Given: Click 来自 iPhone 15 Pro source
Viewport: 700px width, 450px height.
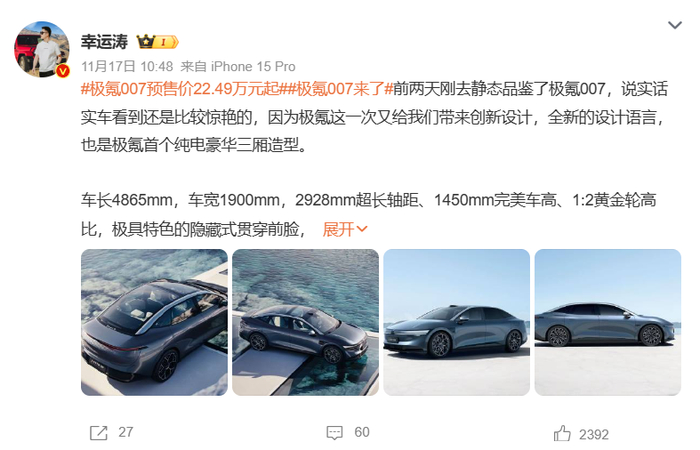Looking at the screenshot, I should 238,67.
